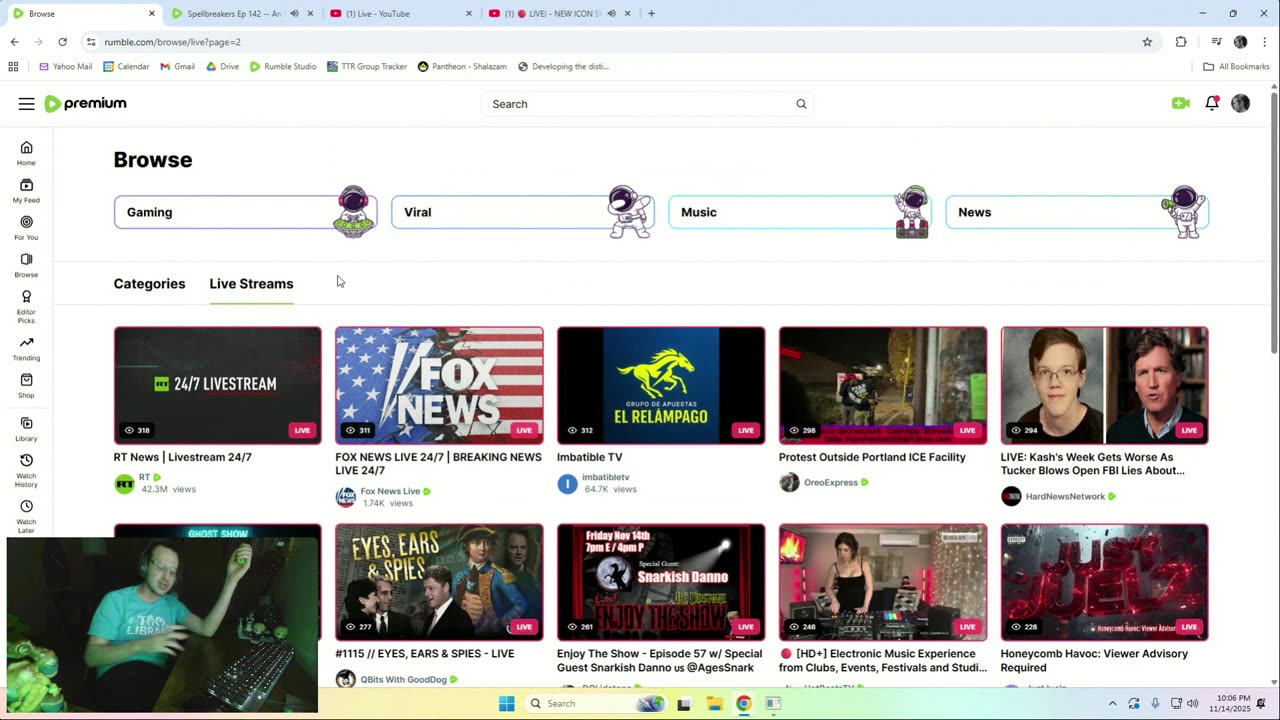This screenshot has height=720, width=1280.
Task: Open the Pantheon - Shalazam bookmark
Action: 462,67
